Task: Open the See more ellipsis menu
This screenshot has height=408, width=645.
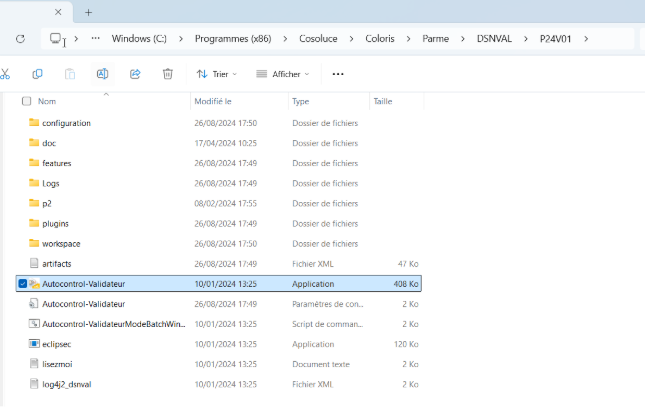Action: [338, 74]
